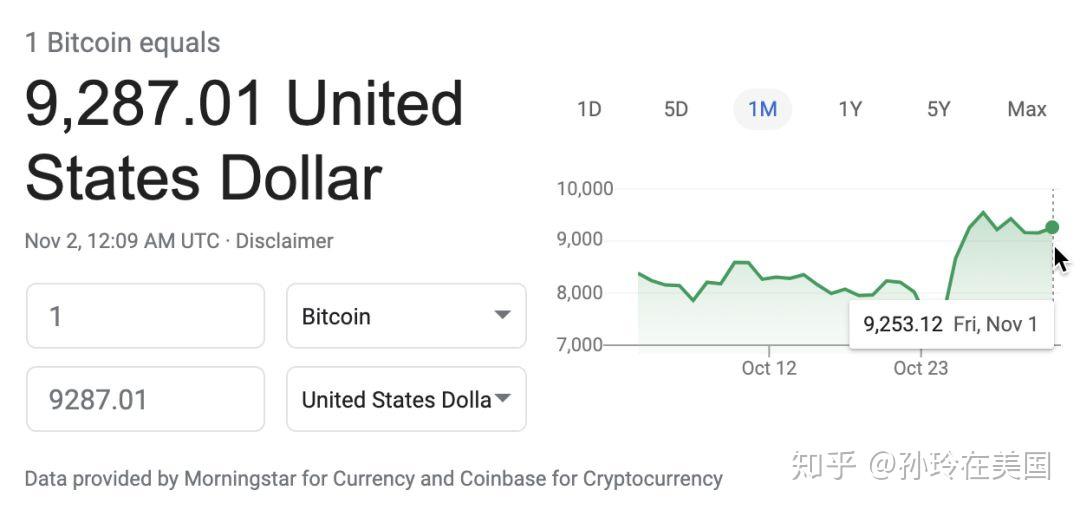Select the Max time range

1026,109
